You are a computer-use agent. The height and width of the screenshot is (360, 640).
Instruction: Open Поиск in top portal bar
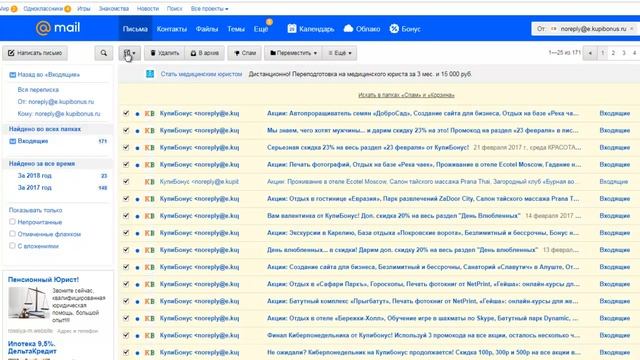[x=174, y=9]
